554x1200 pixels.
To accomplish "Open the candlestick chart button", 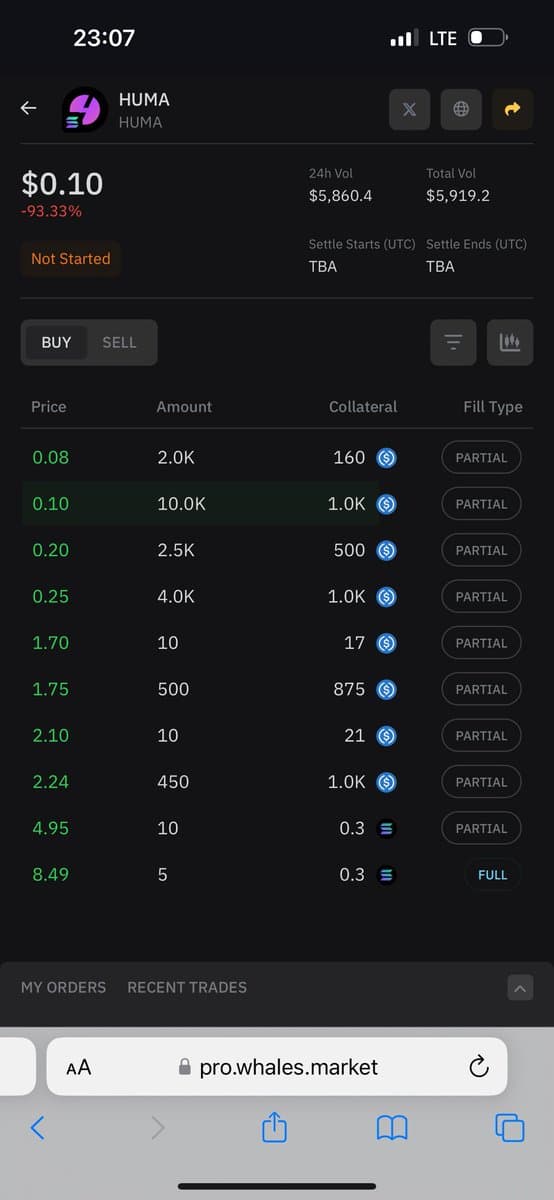I will pos(510,342).
